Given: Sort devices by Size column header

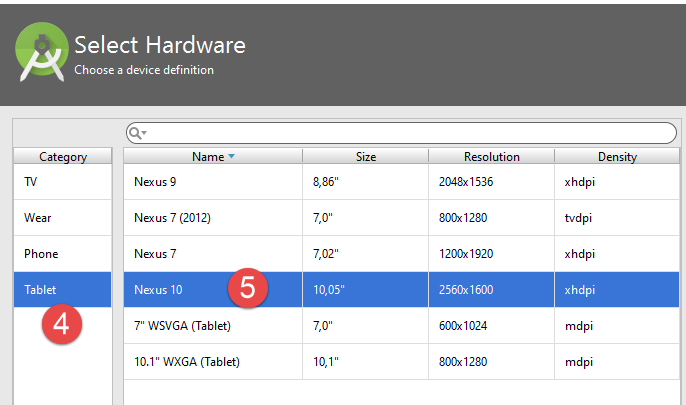Looking at the screenshot, I should click(x=366, y=157).
